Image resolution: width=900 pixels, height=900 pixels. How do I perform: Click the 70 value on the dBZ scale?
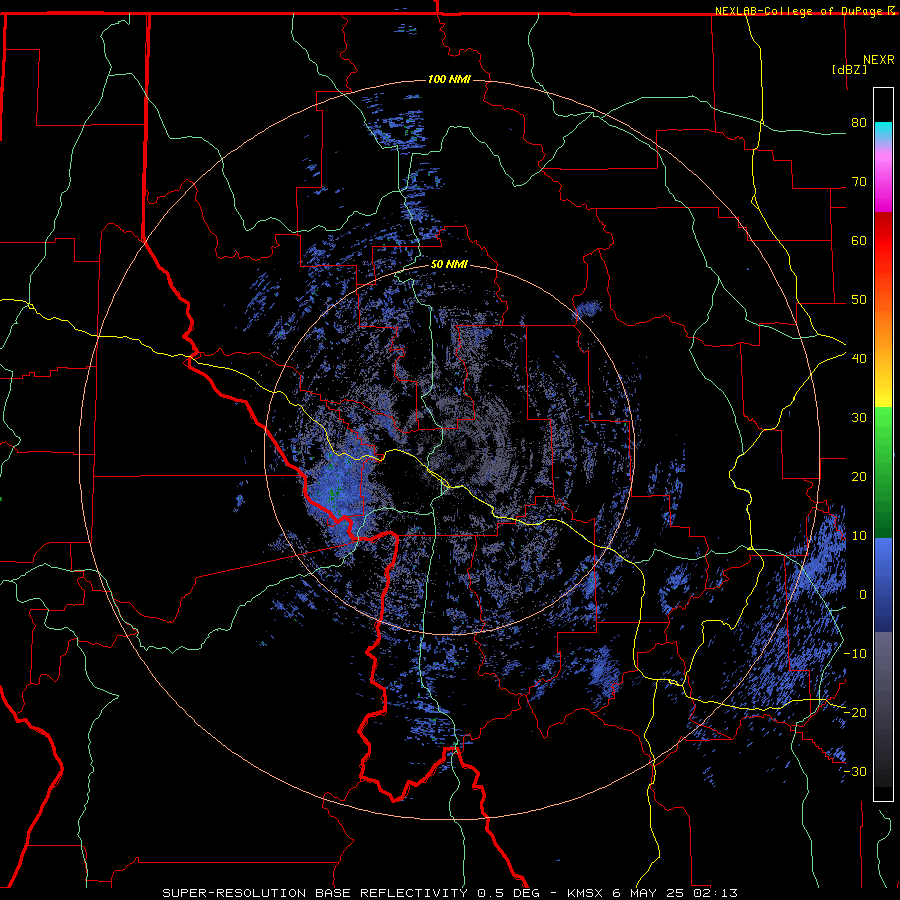(x=859, y=182)
